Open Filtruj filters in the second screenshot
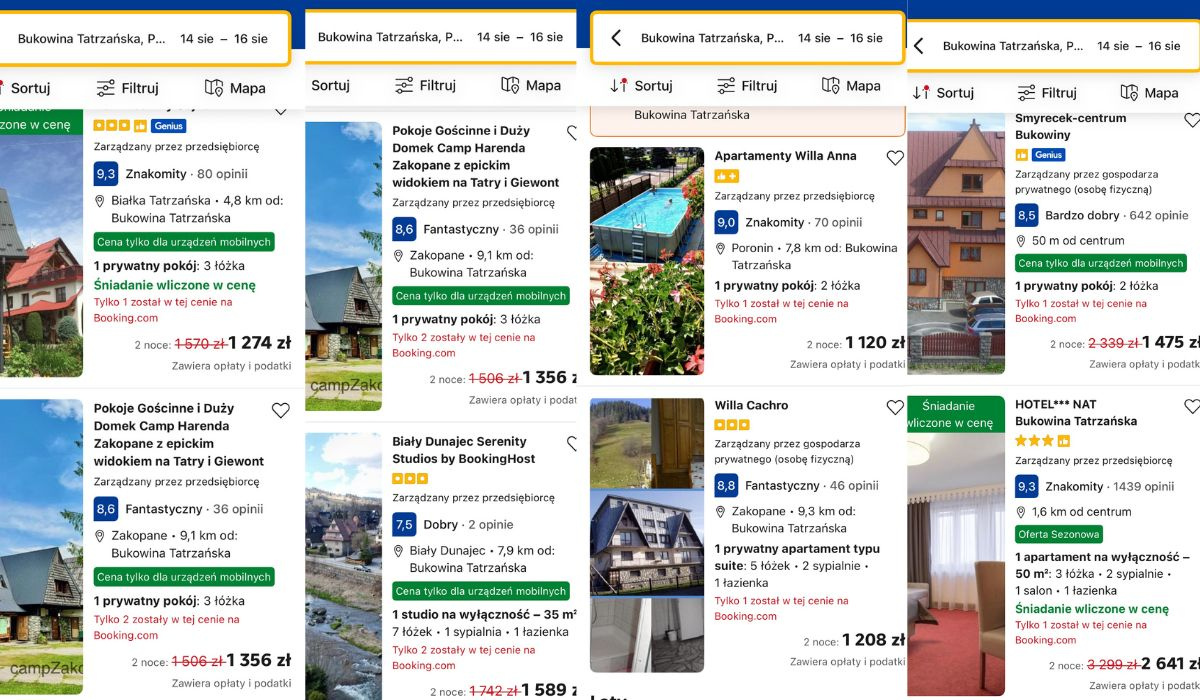1200x700 pixels. tap(425, 85)
